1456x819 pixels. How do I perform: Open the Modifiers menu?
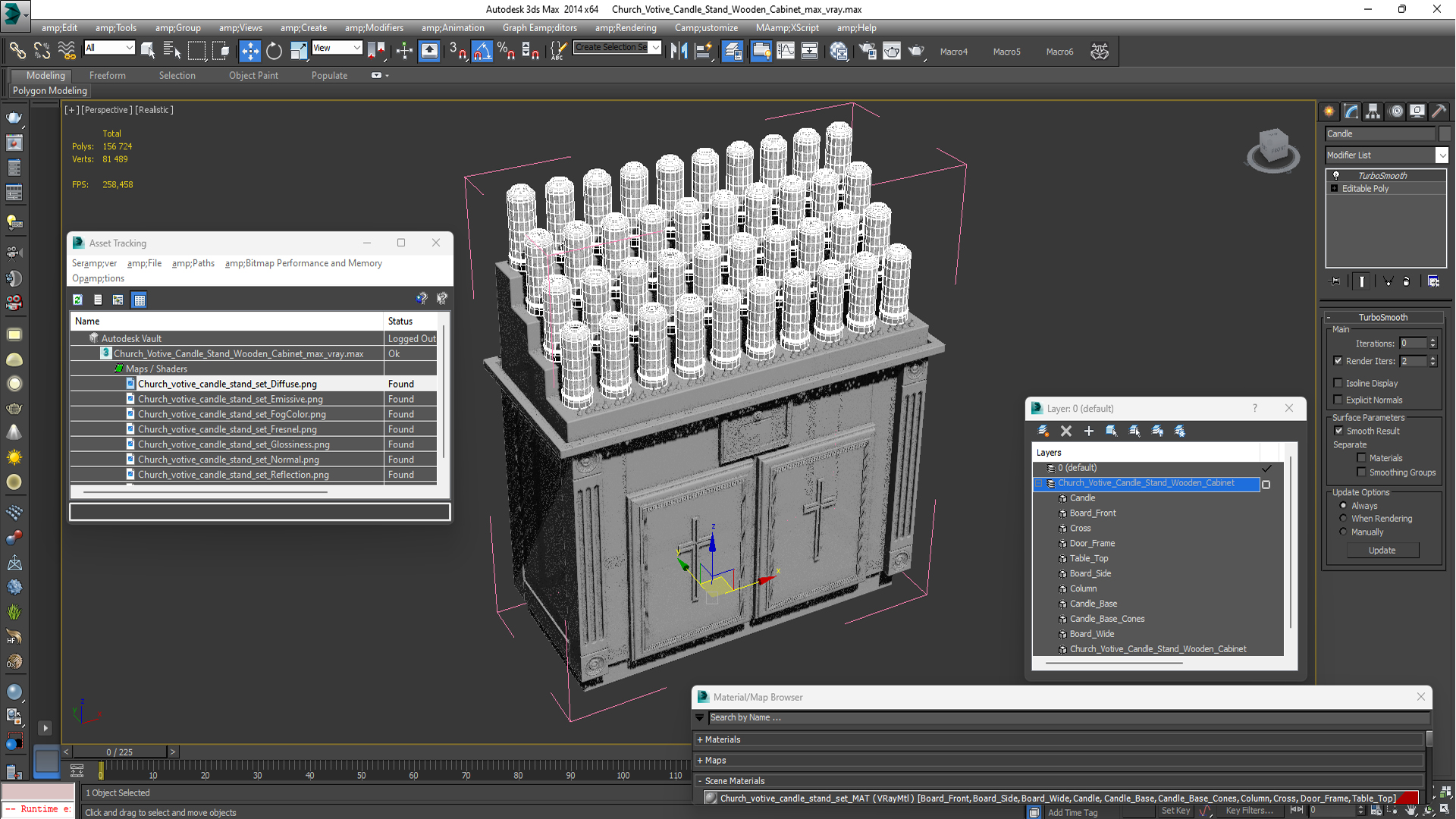pos(374,28)
